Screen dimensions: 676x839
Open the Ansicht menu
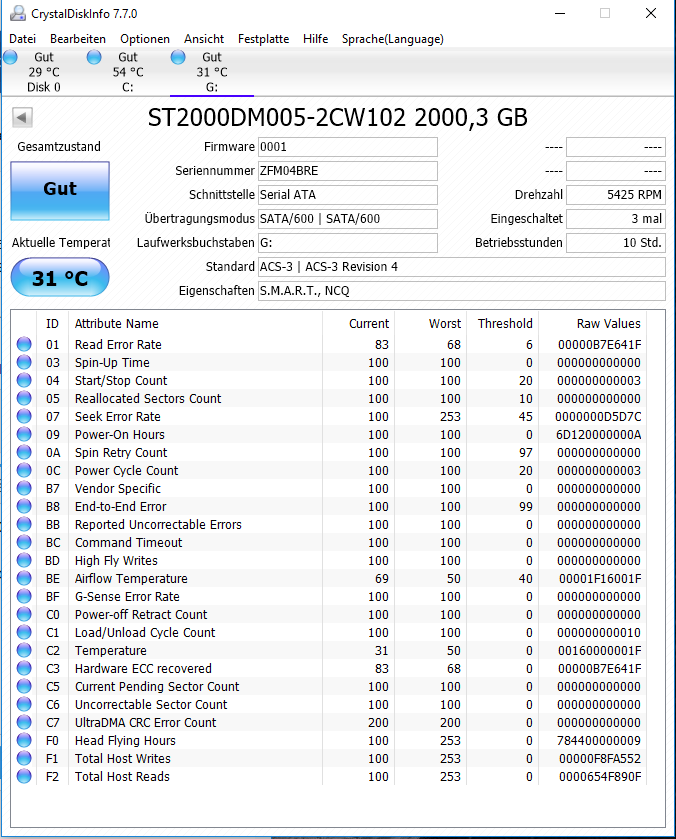(204, 39)
